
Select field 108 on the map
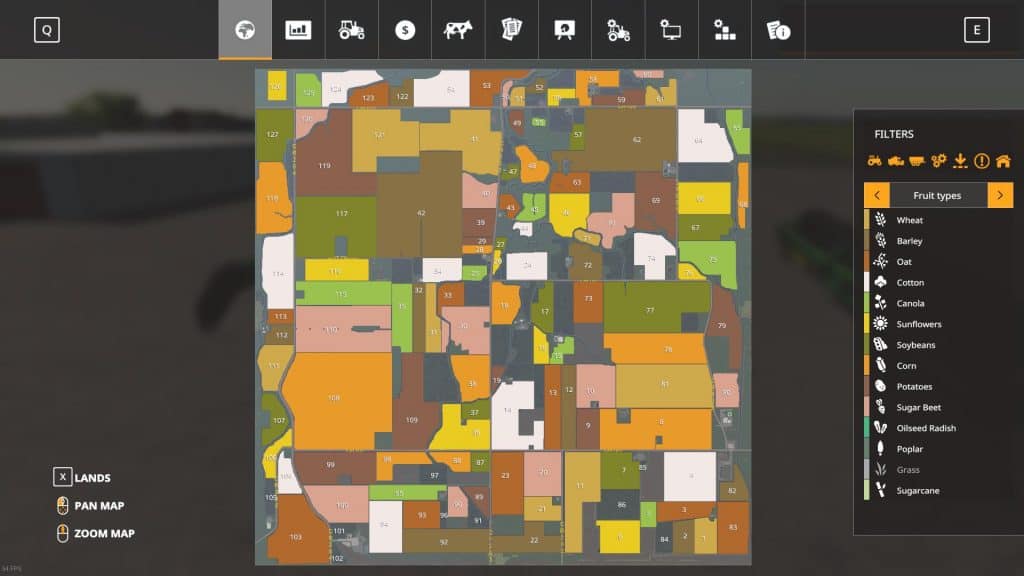point(334,398)
